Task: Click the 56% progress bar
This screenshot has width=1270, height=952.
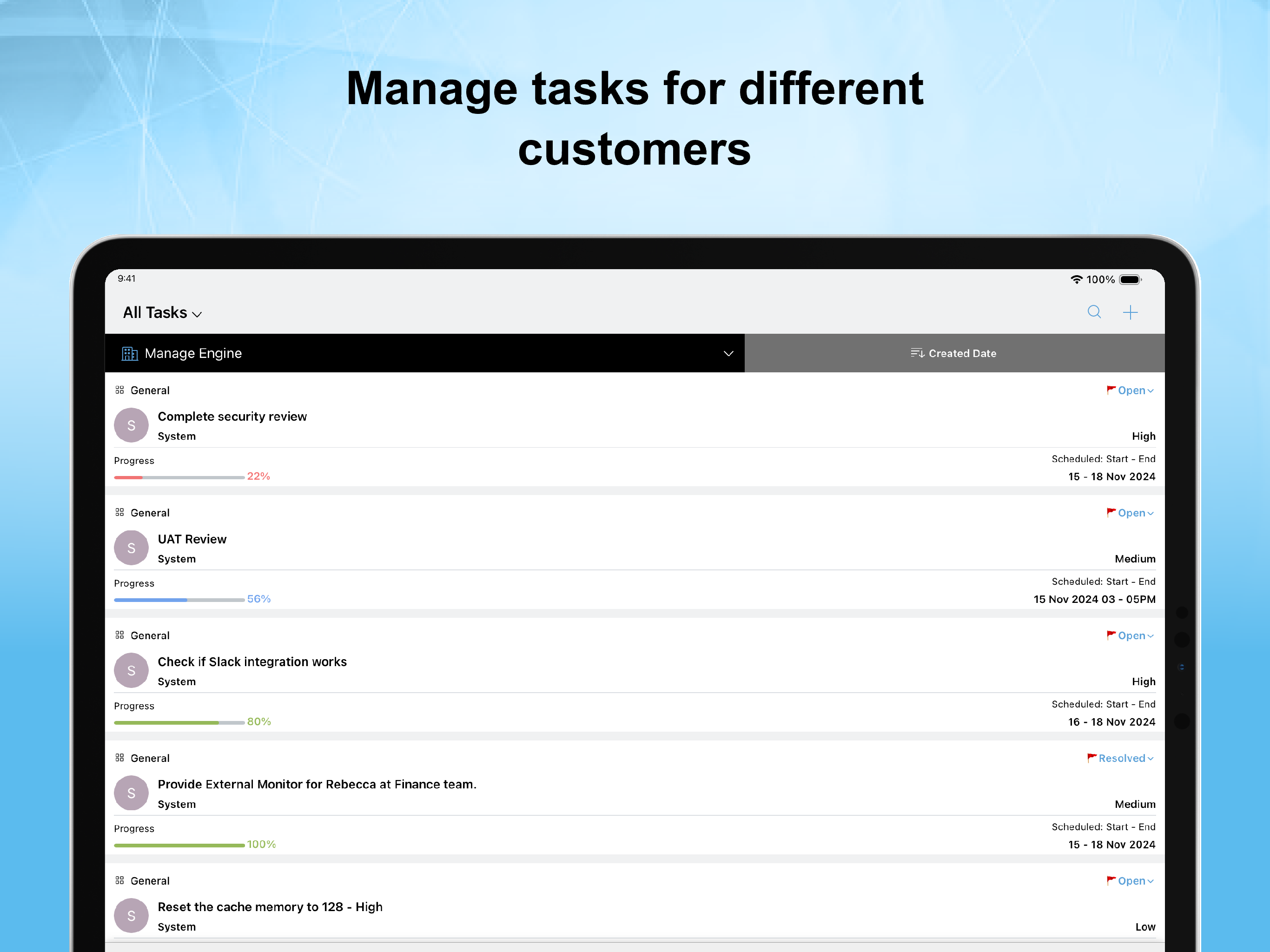Action: coord(179,600)
